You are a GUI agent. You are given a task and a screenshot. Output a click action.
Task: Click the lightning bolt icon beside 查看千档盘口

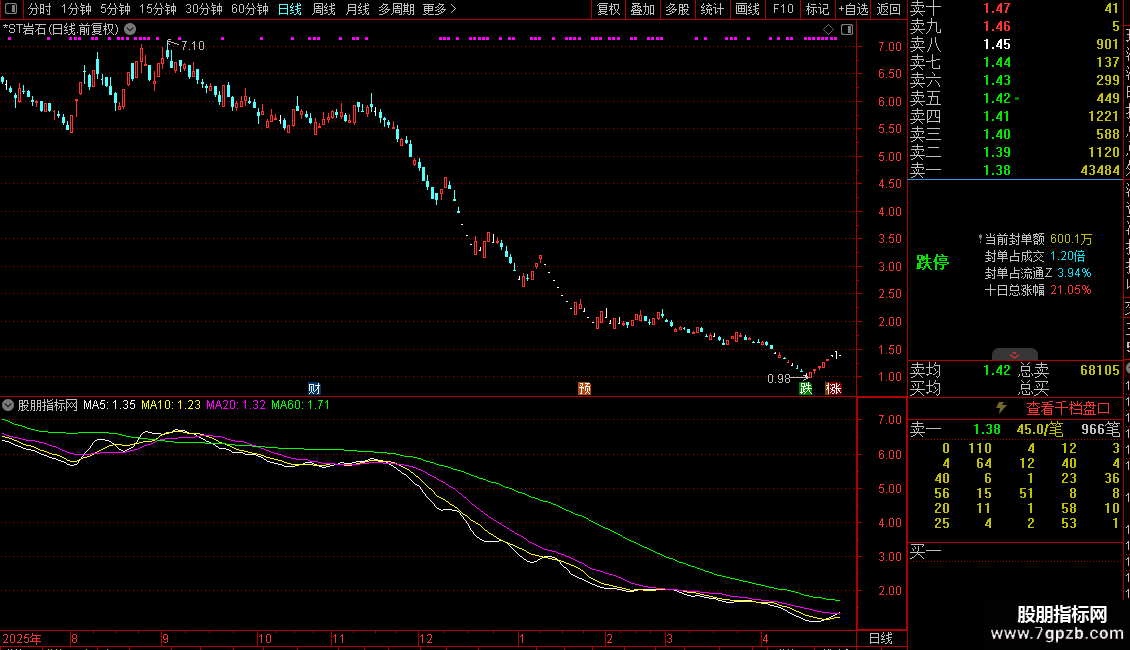1001,408
